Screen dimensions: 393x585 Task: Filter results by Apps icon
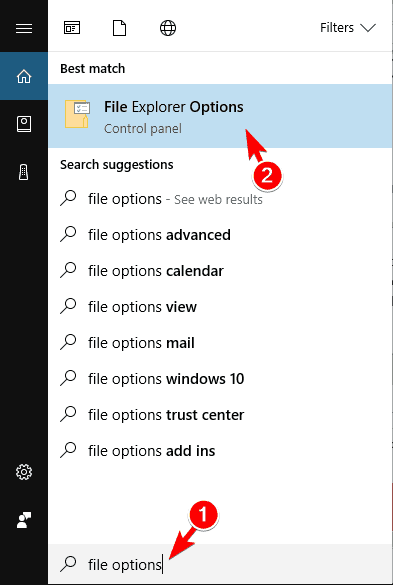pos(72,28)
